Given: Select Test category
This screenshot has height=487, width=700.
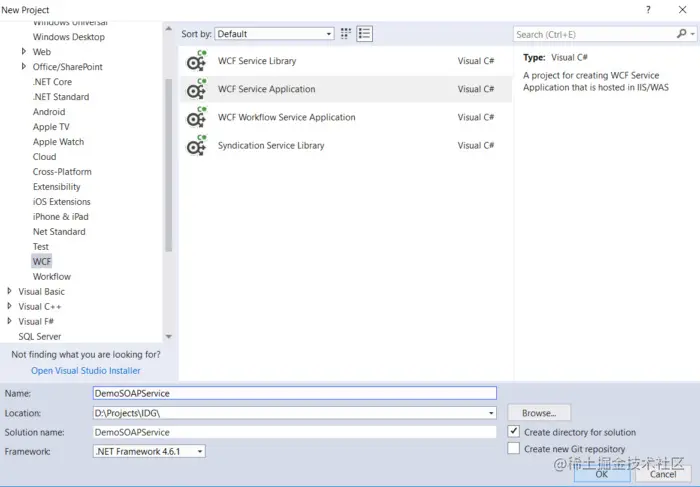Looking at the screenshot, I should [41, 246].
